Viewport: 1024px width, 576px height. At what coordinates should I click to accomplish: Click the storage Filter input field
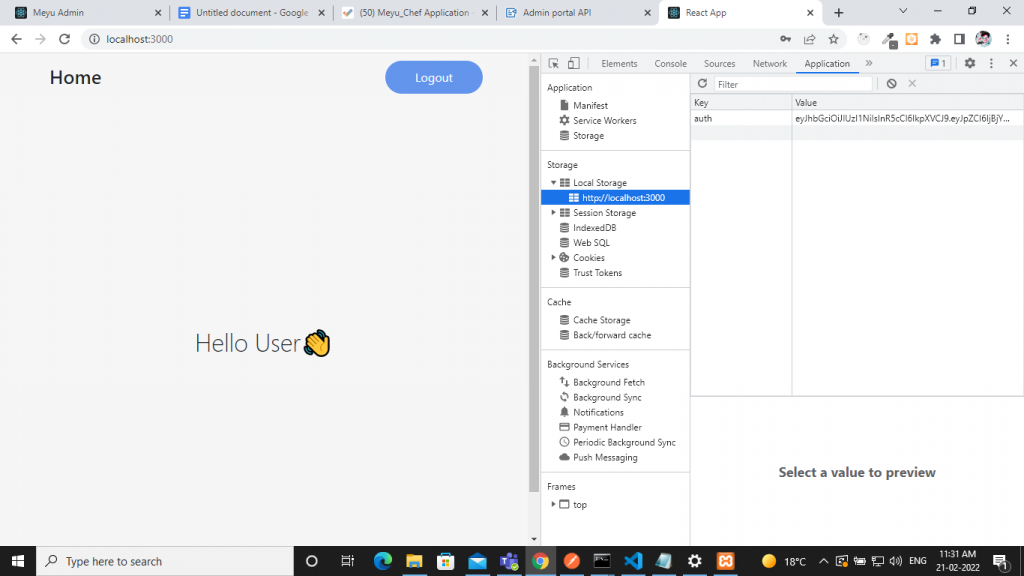point(793,84)
